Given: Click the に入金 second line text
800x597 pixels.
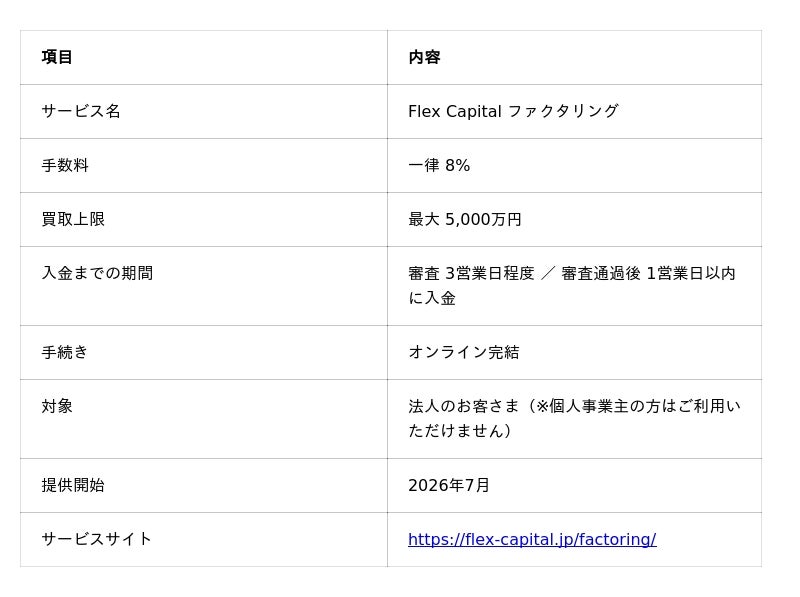Looking at the screenshot, I should 432,298.
